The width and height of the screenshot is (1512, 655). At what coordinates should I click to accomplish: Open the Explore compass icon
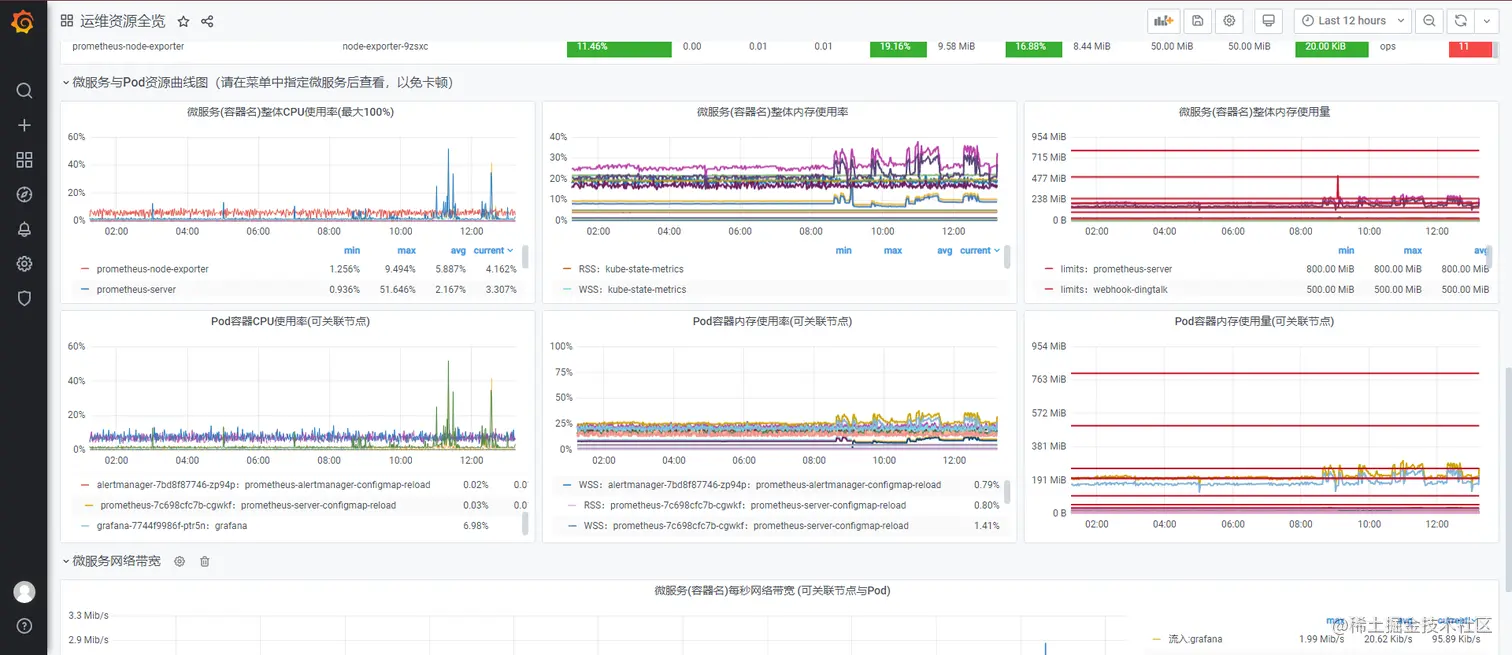click(24, 195)
